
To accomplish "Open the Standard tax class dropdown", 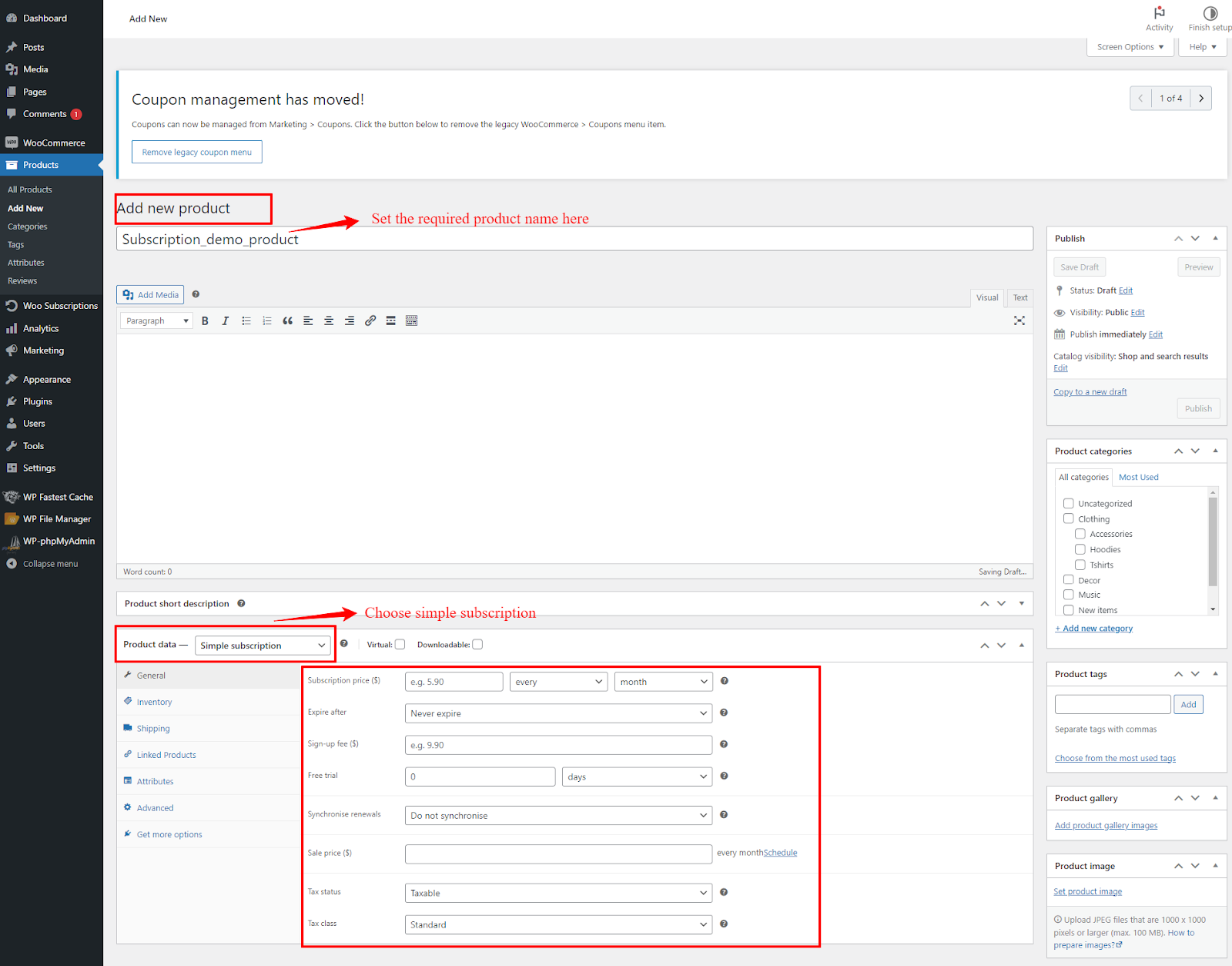I will coord(559,924).
